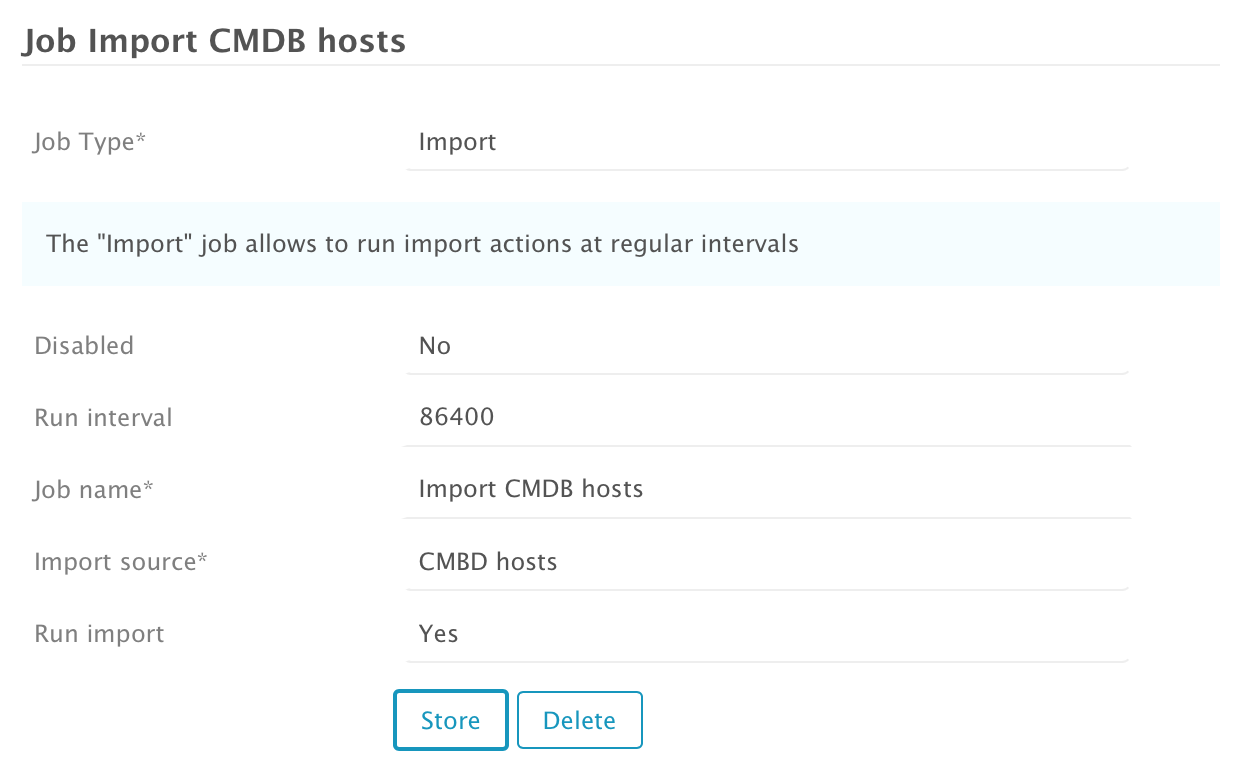Expand the Run import dropdown set to Yes
The width and height of the screenshot is (1236, 766).
tap(767, 634)
